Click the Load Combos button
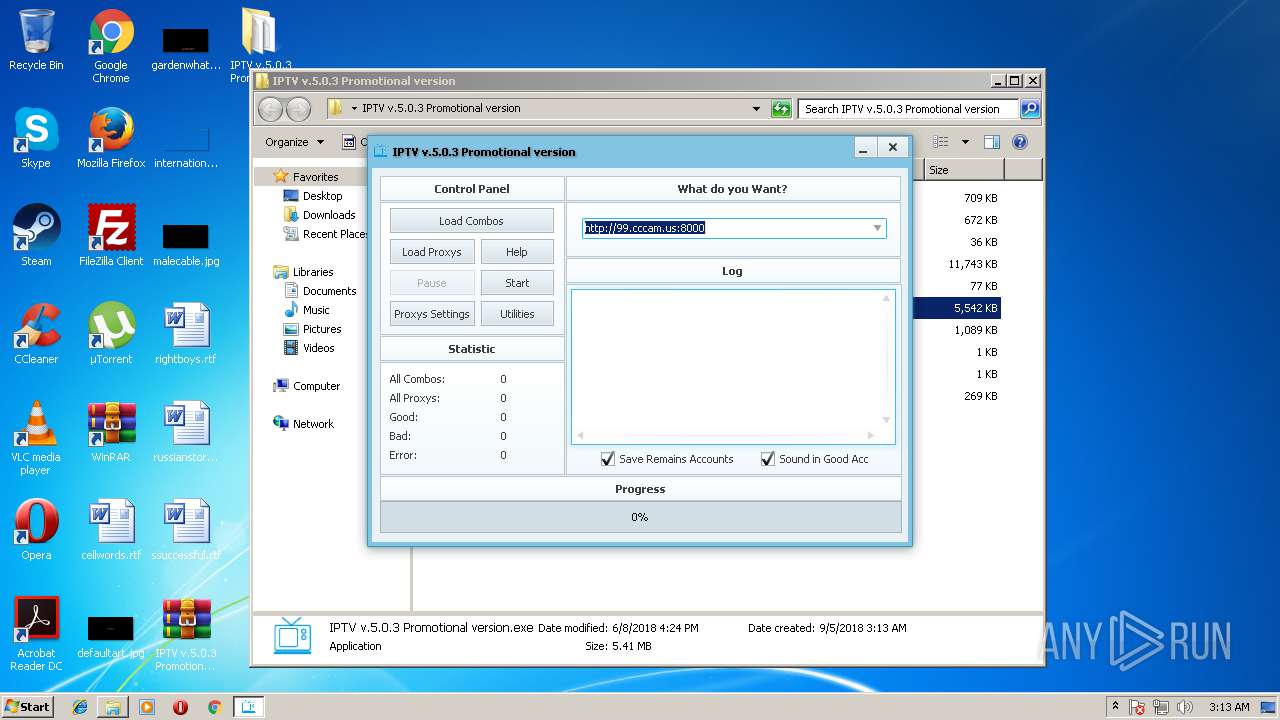The width and height of the screenshot is (1280, 720). pyautogui.click(x=471, y=221)
